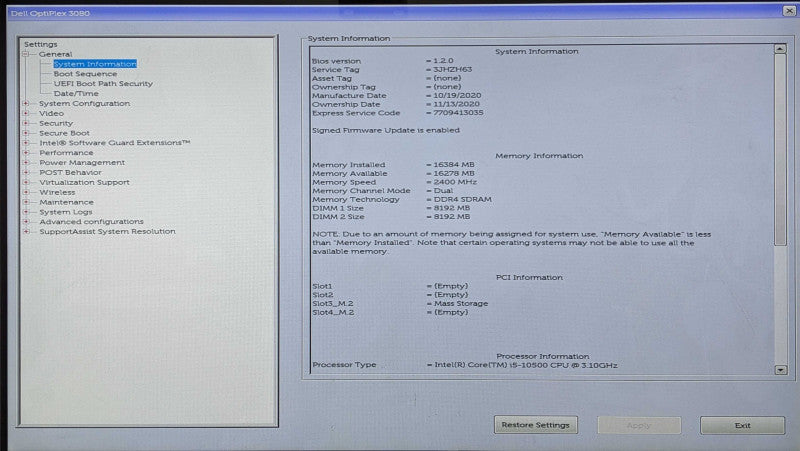Click the Memory Installed value 16384 MB
Image resolution: width=800 pixels, height=451 pixels.
pos(454,165)
